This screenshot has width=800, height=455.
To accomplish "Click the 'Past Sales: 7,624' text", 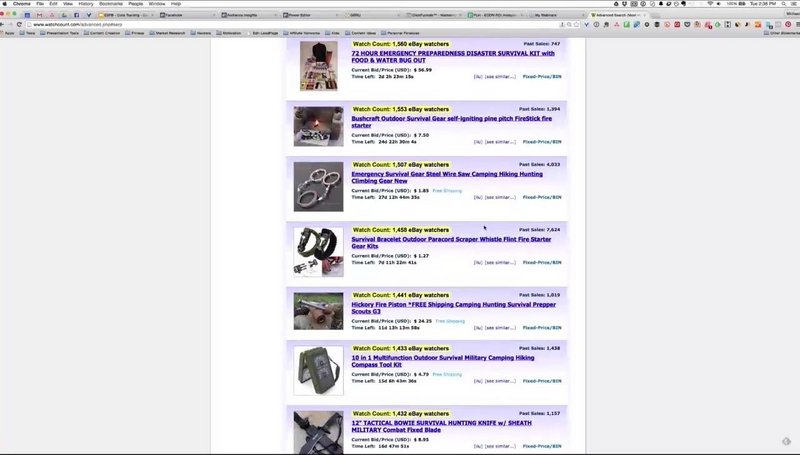I will (x=539, y=230).
